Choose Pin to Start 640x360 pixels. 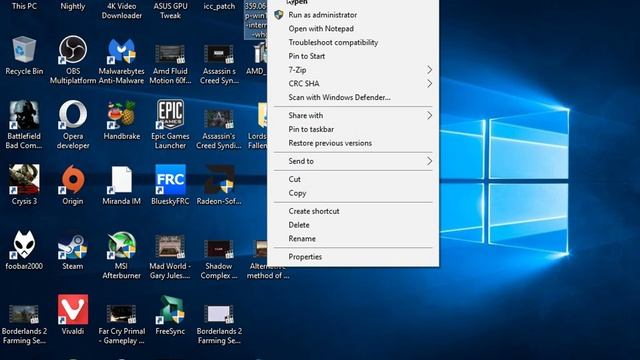coord(353,56)
